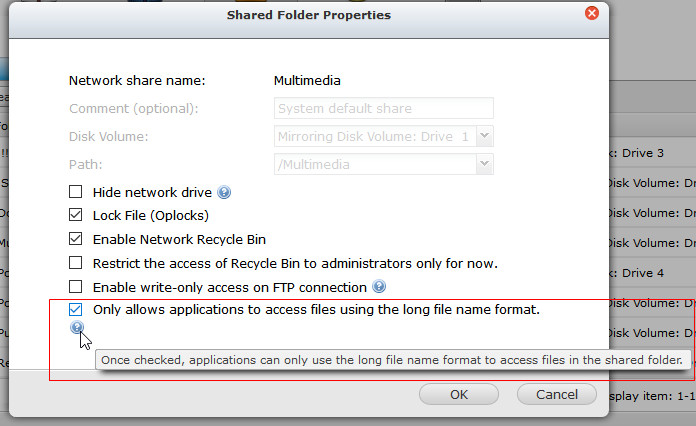This screenshot has width=696, height=426.
Task: Enable write-only access on FTP connection
Action: point(76,287)
